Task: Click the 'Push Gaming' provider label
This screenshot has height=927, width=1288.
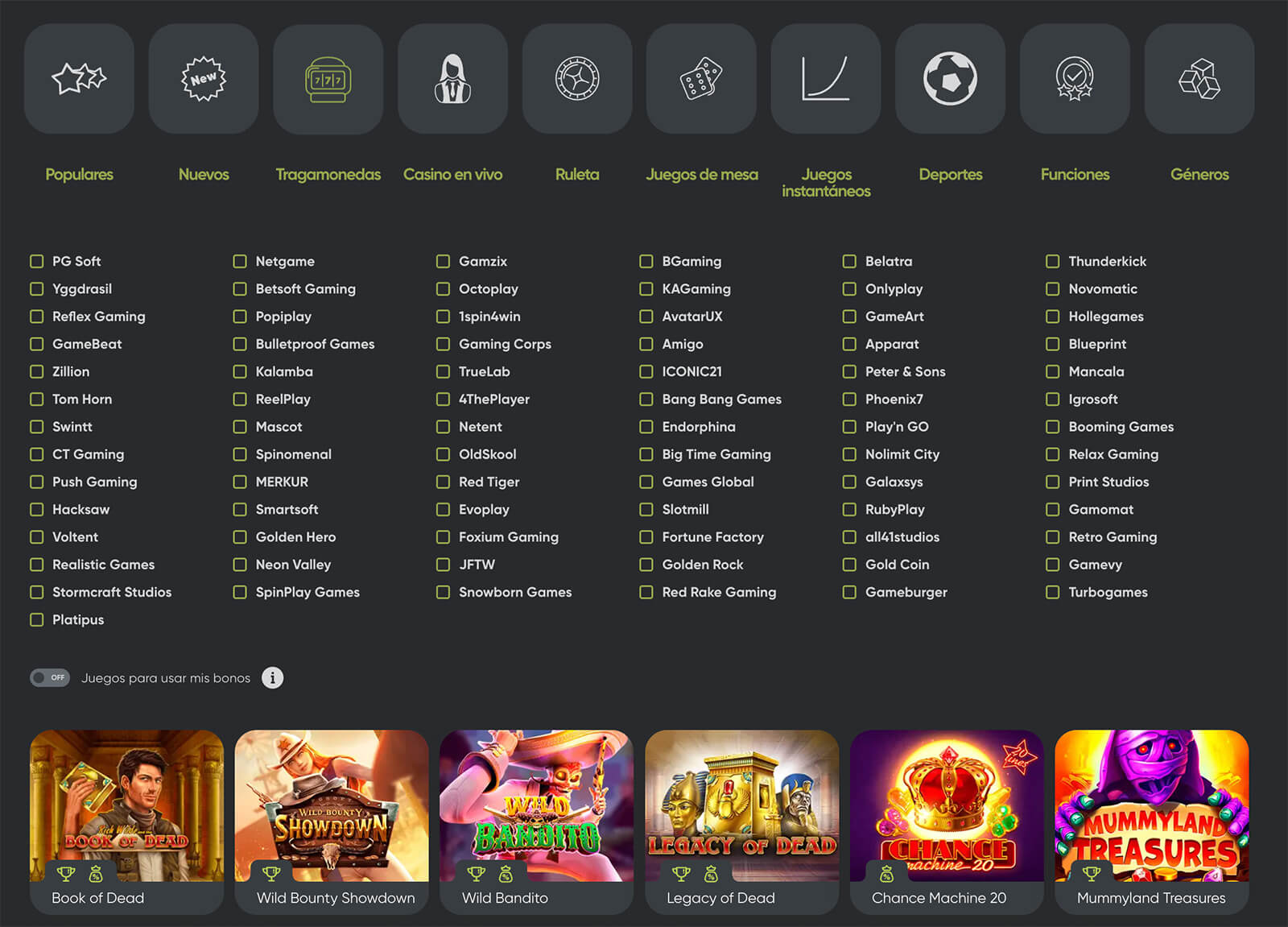Action: (95, 482)
